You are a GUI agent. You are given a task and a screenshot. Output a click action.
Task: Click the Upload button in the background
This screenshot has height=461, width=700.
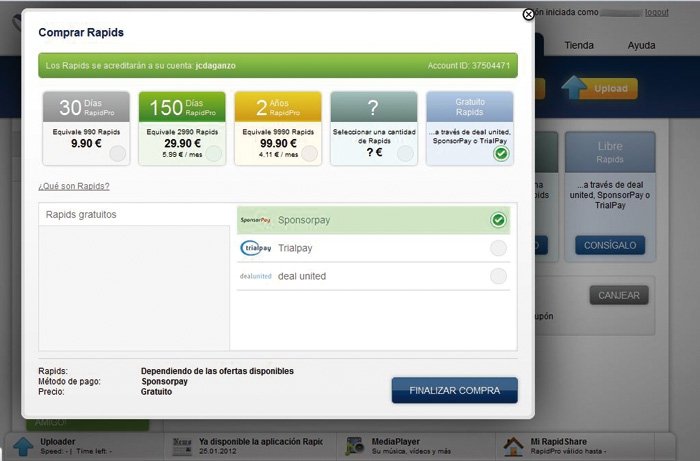pos(610,89)
